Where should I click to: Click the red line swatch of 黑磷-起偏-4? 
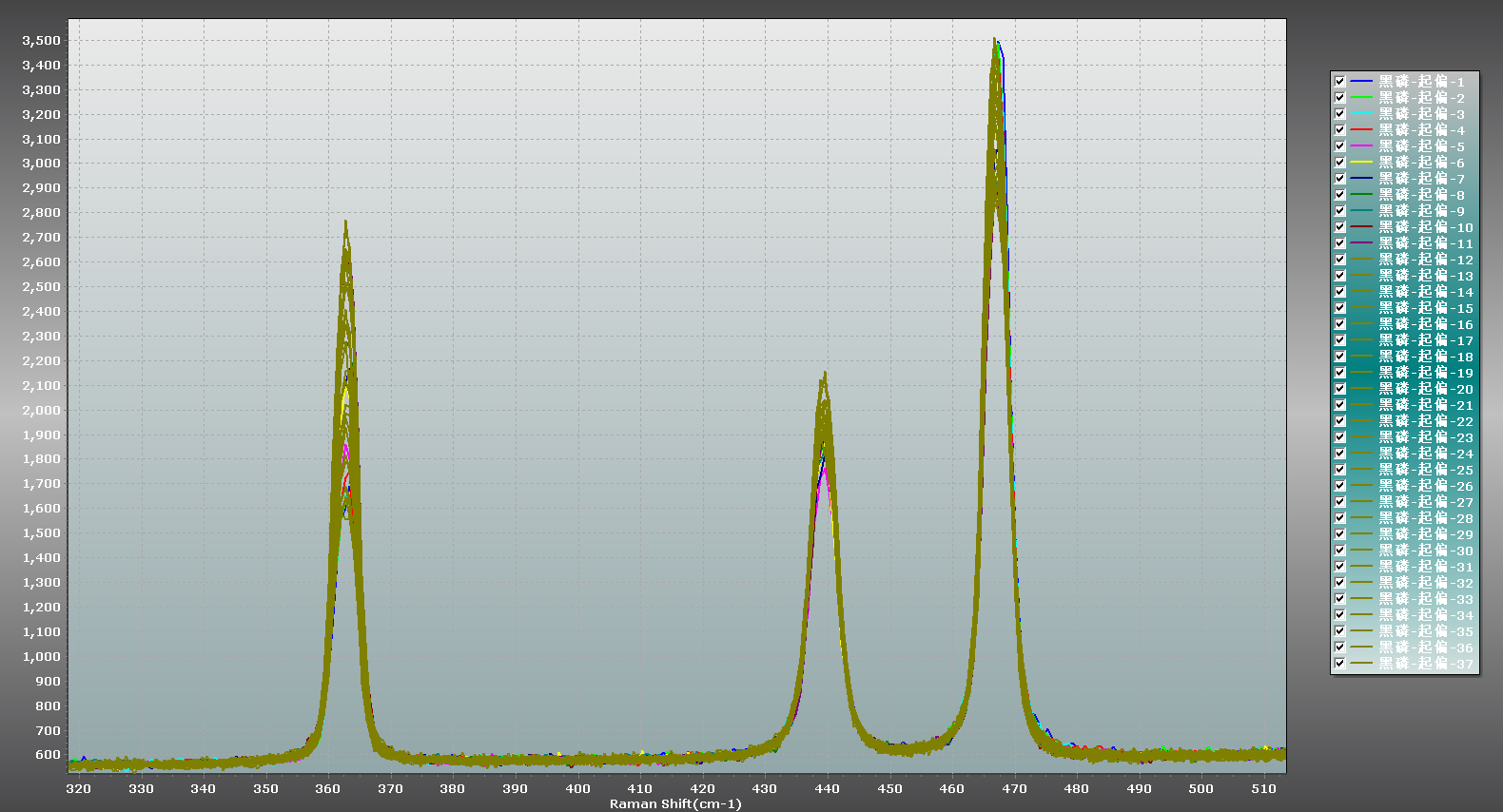click(x=1361, y=130)
